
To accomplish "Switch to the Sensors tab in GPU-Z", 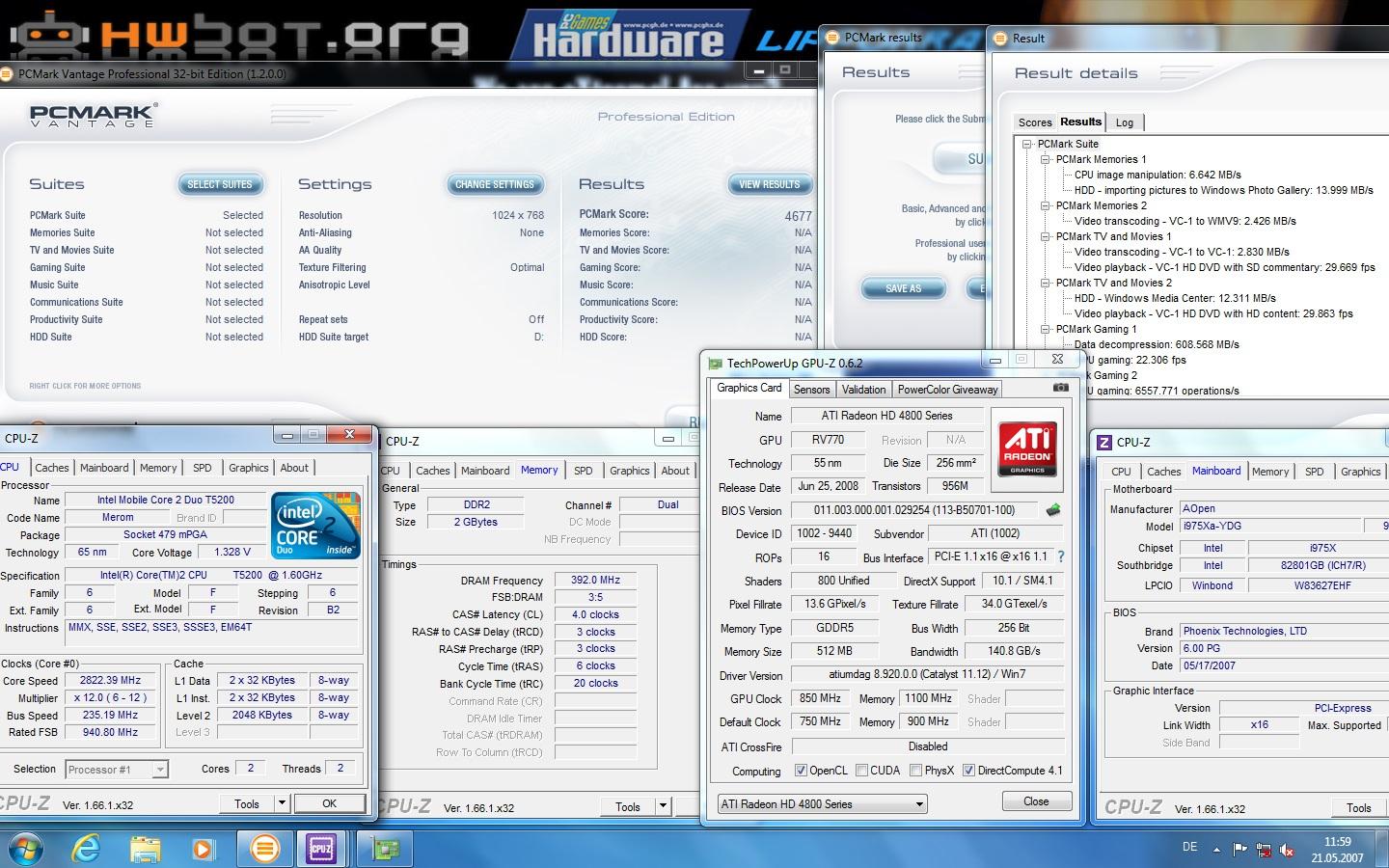I will click(x=811, y=390).
